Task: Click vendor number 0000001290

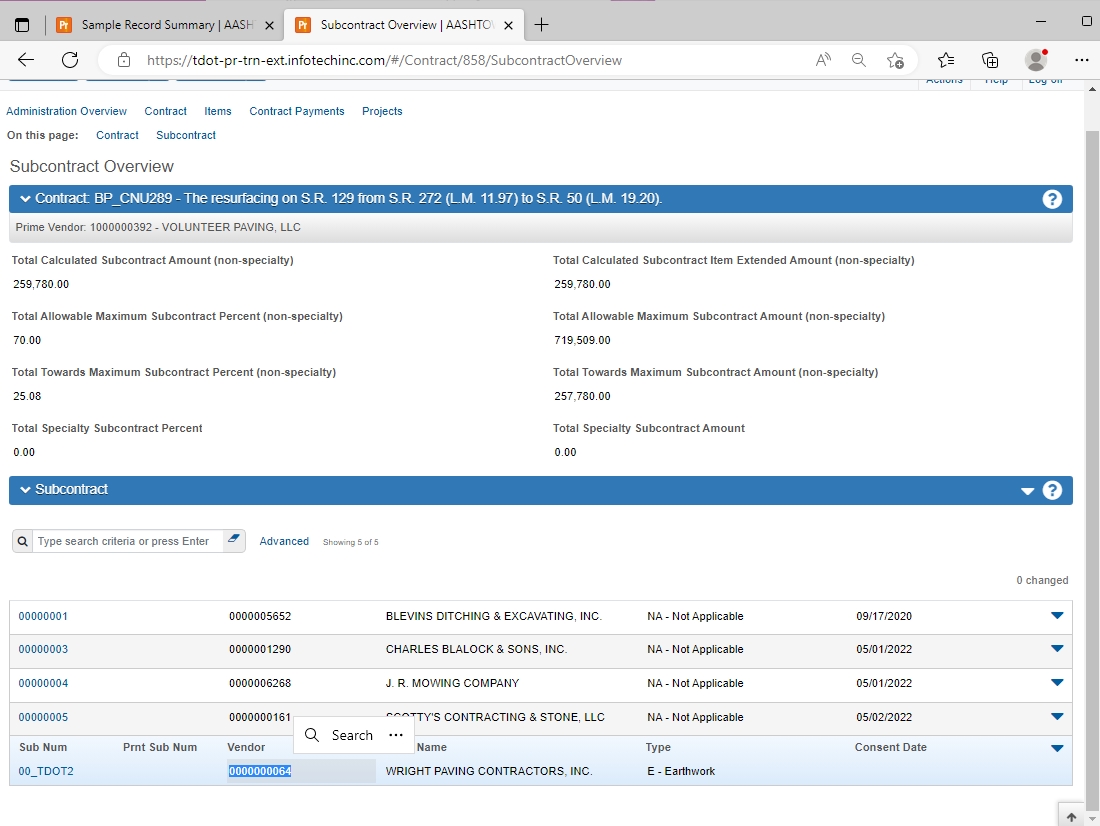Action: [260, 649]
